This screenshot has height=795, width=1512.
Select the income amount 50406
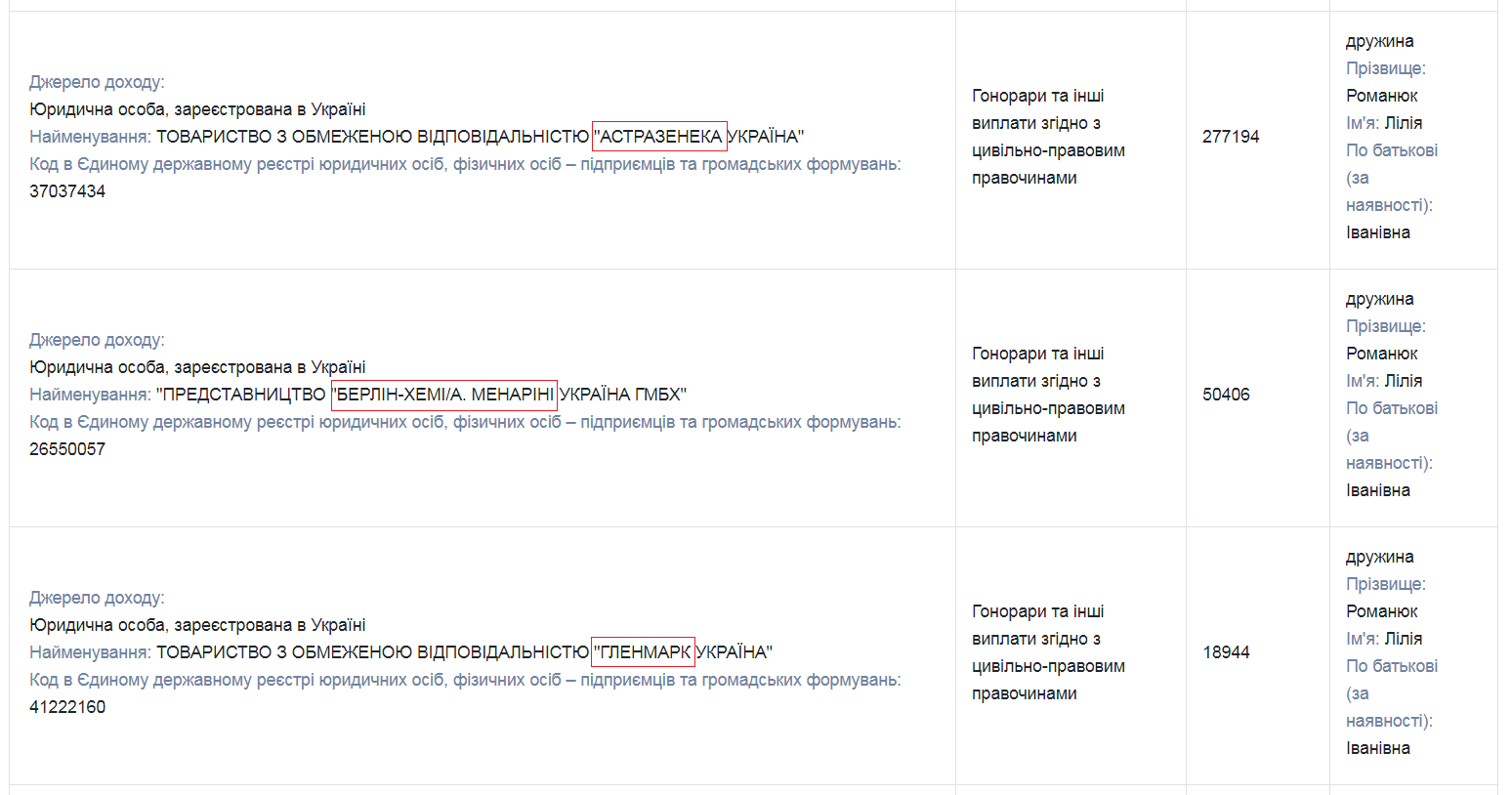pyautogui.click(x=1226, y=395)
